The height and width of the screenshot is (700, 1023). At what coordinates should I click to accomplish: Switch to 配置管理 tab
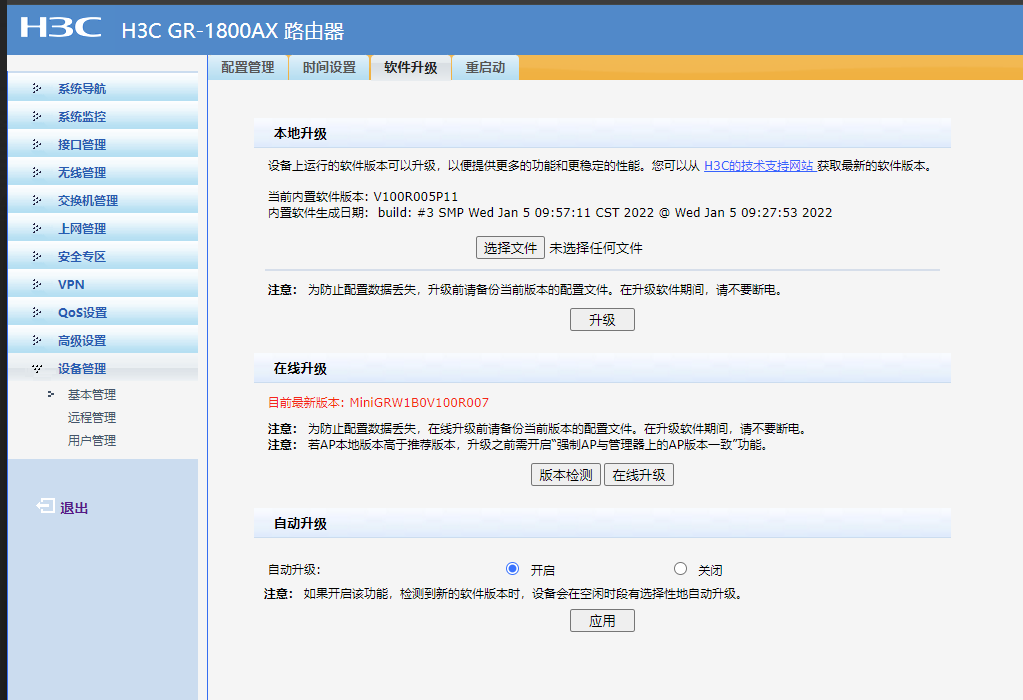[x=248, y=67]
